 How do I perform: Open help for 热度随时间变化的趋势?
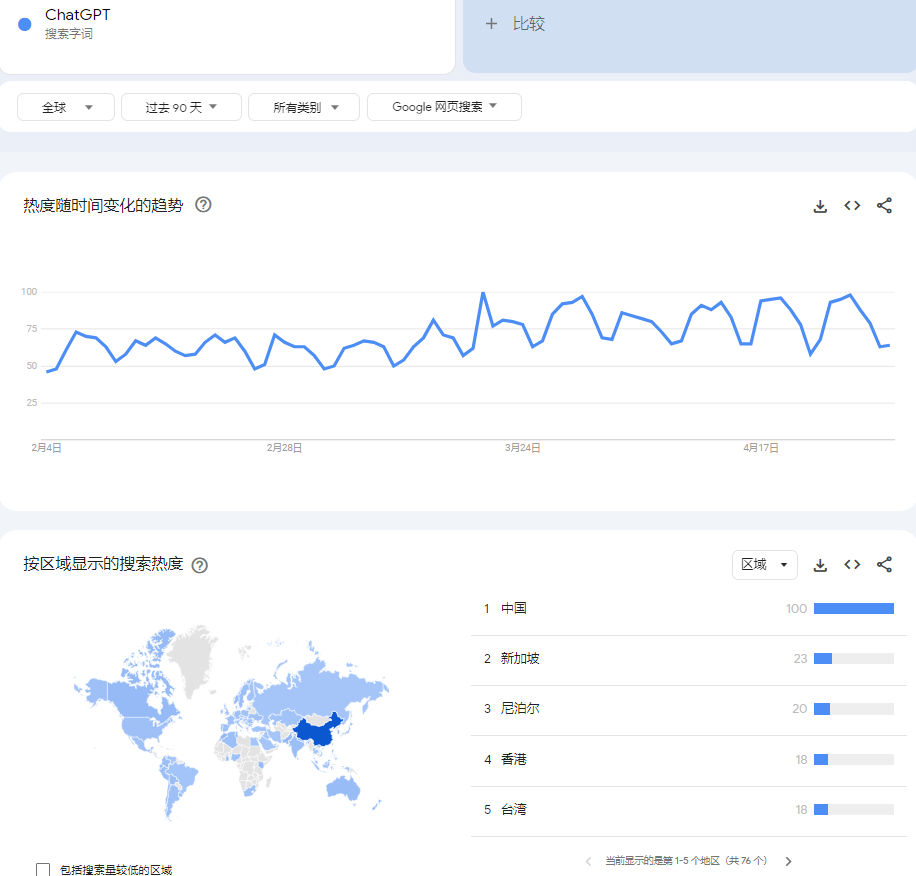pos(203,205)
